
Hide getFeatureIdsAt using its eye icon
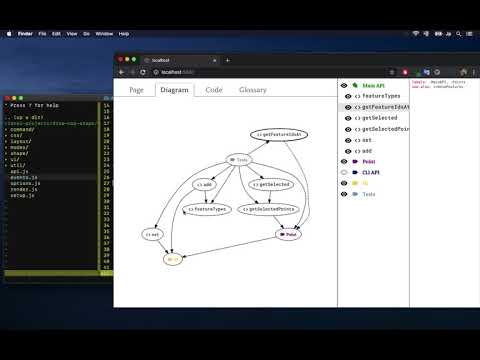click(348, 107)
